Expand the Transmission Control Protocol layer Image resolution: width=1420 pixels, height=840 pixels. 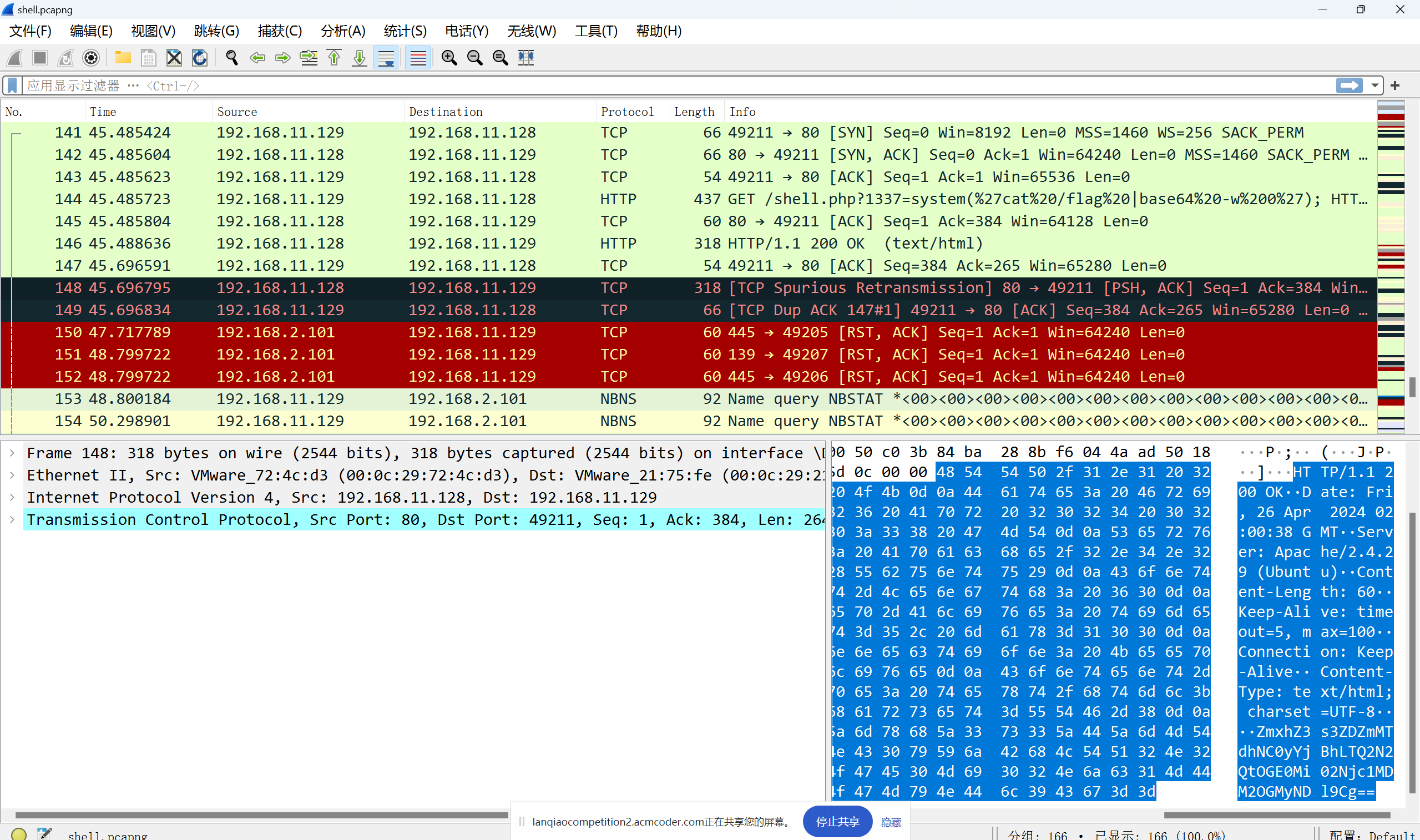(x=12, y=519)
